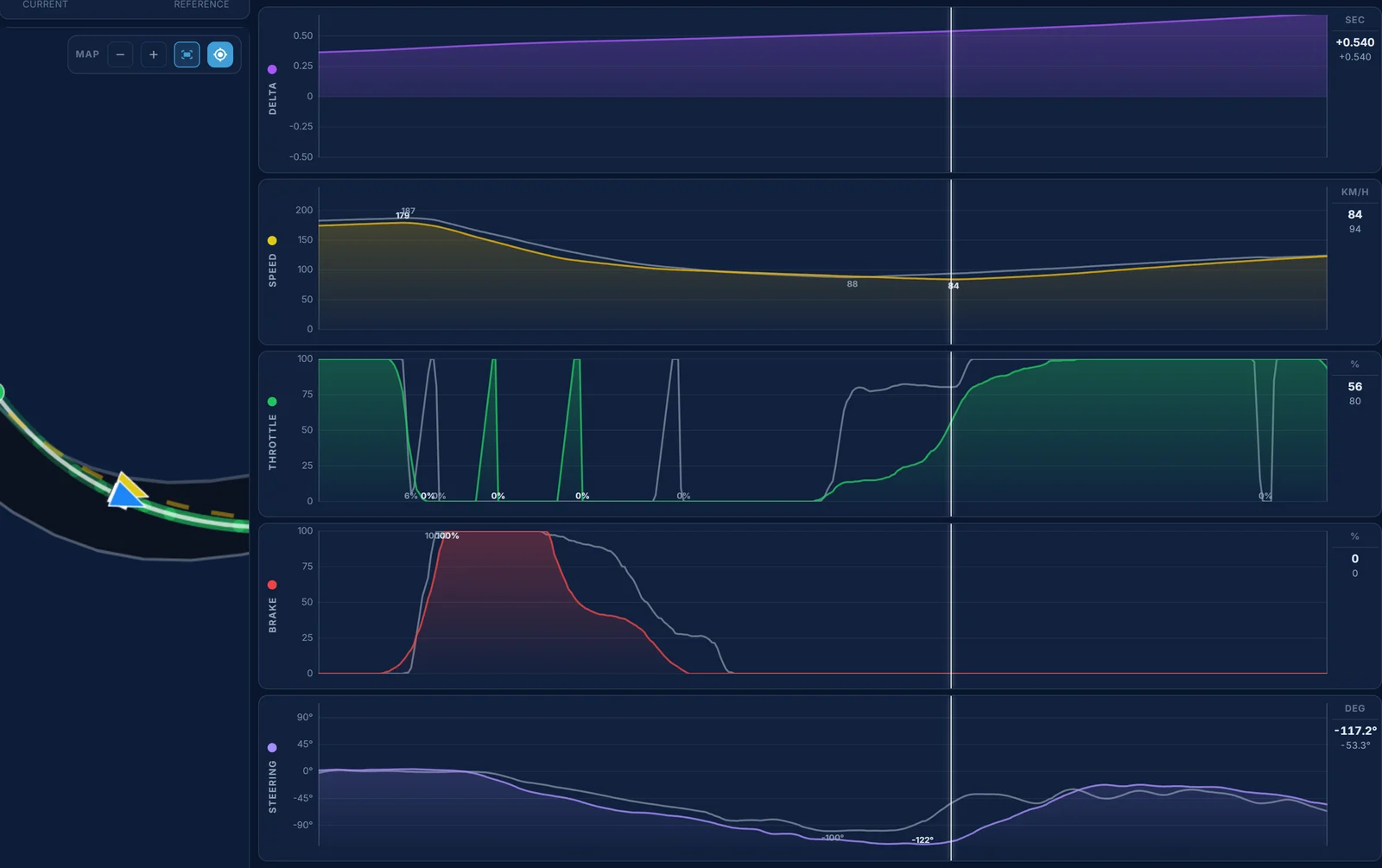Click the CURRENT header label
The height and width of the screenshot is (868, 1382).
(x=45, y=4)
